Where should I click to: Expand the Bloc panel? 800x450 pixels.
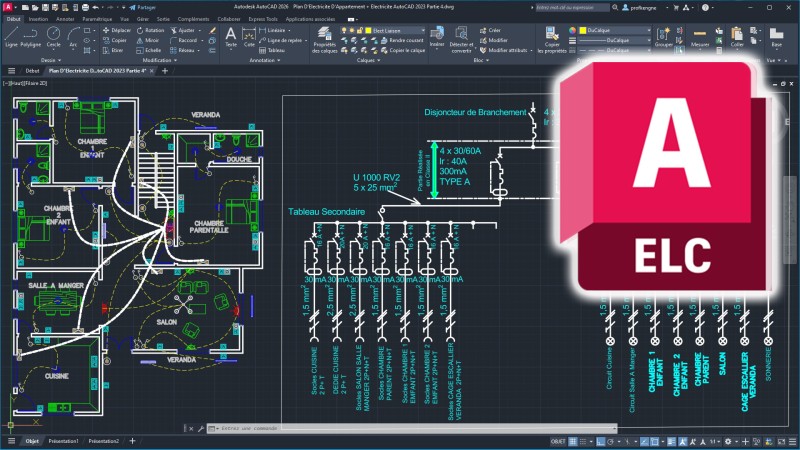[481, 60]
